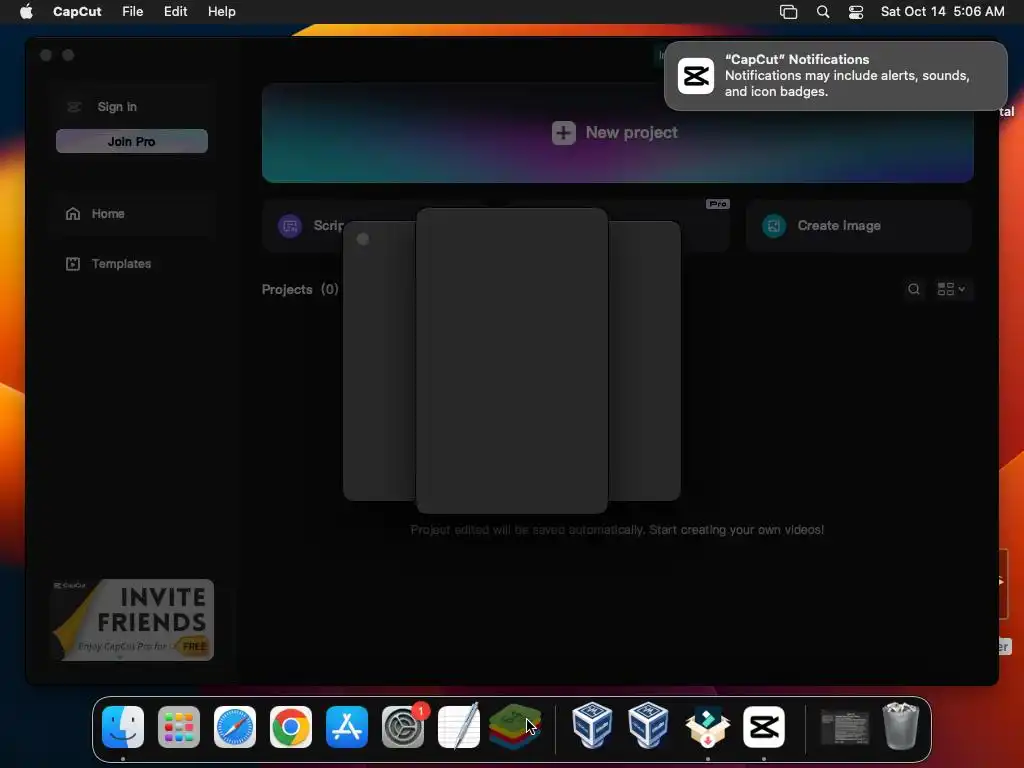Search projects with the magnifier icon
This screenshot has width=1024, height=768.
pyautogui.click(x=914, y=289)
